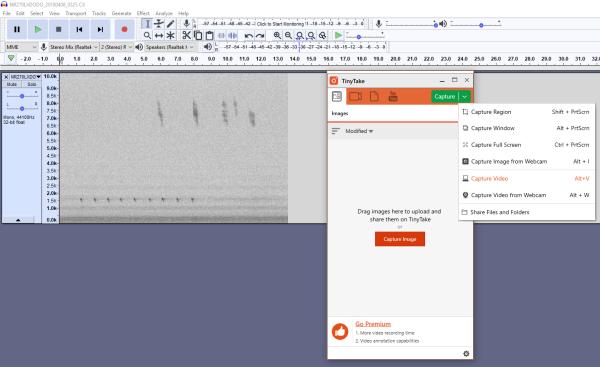This screenshot has height=367, width=600.
Task: Choose Capture Full Screen option
Action: point(527,145)
